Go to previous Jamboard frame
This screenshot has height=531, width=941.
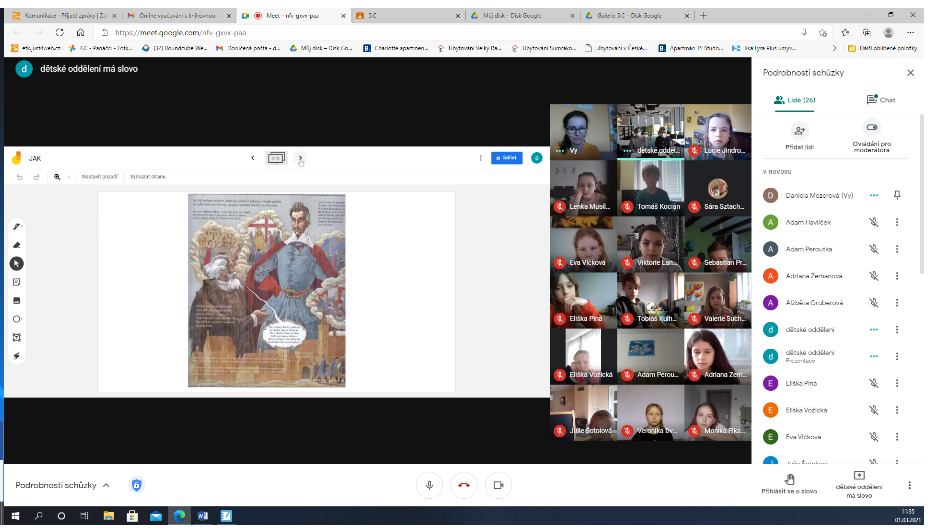point(253,158)
